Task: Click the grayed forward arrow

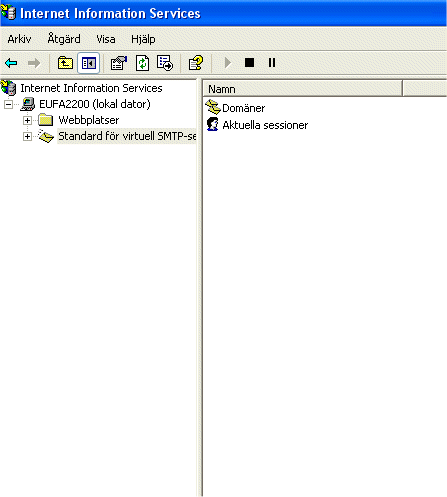Action: click(x=34, y=63)
